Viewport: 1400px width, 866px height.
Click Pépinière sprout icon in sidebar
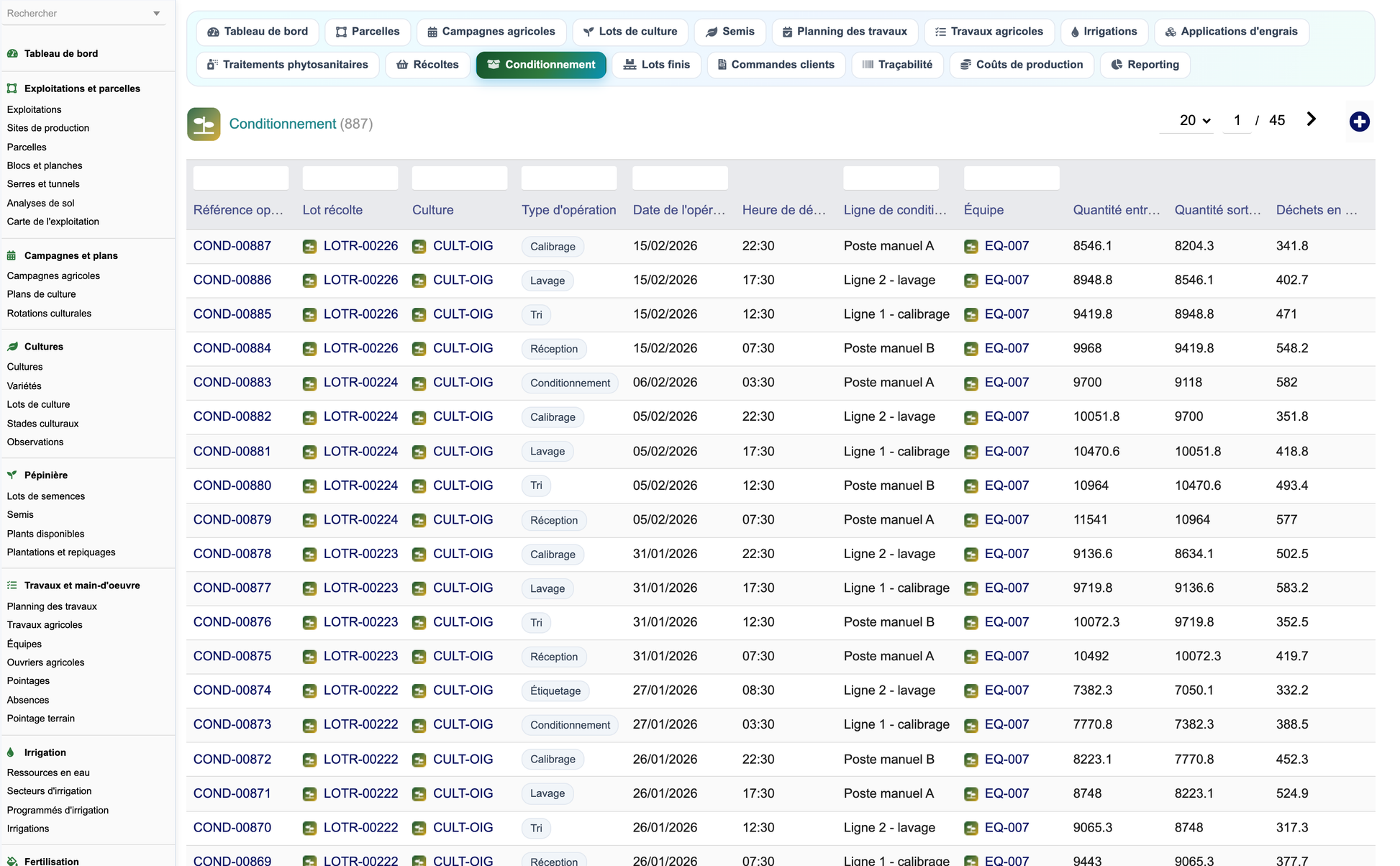point(12,475)
